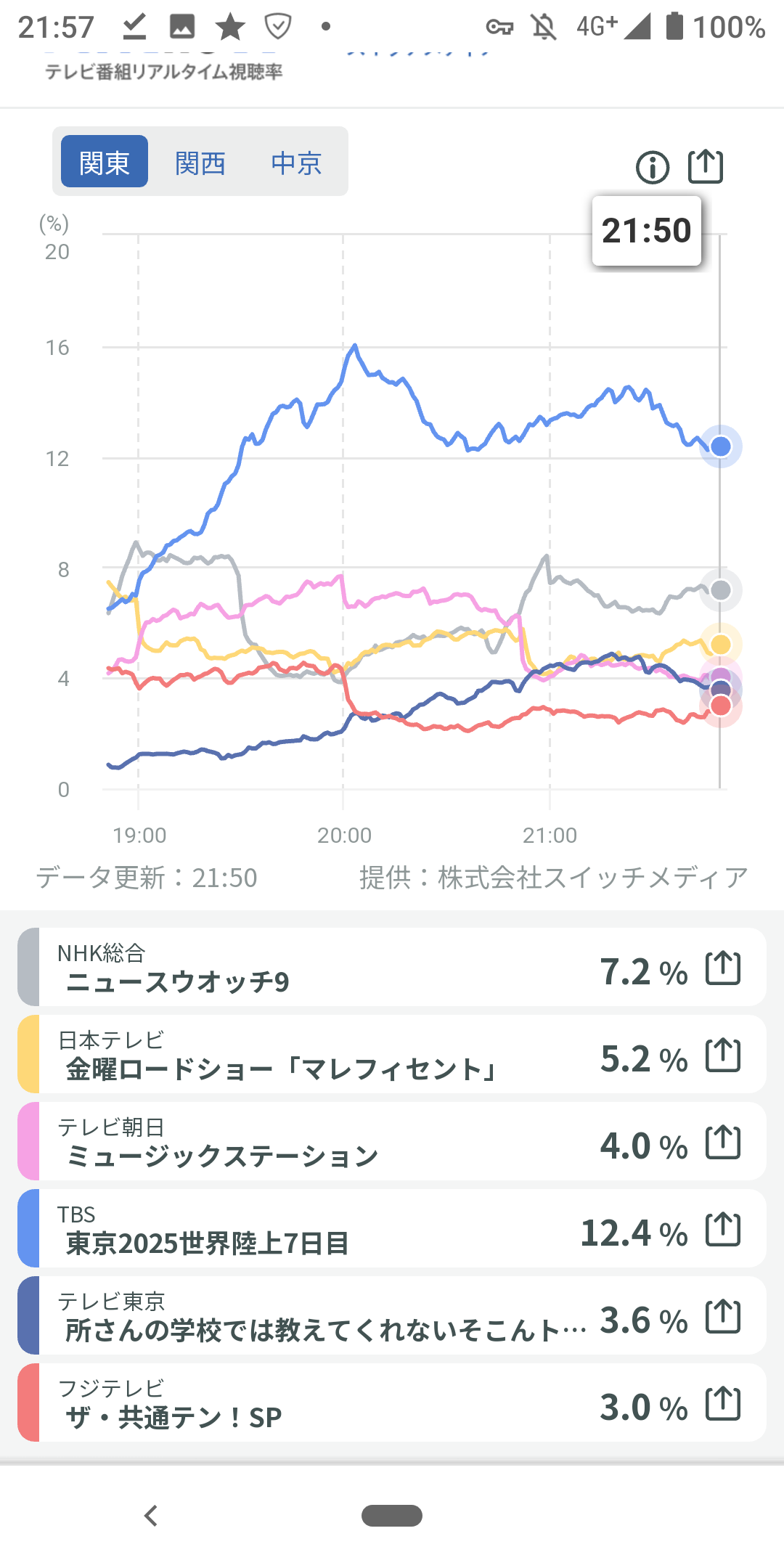
Task: Open the chart info icon
Action: [652, 168]
